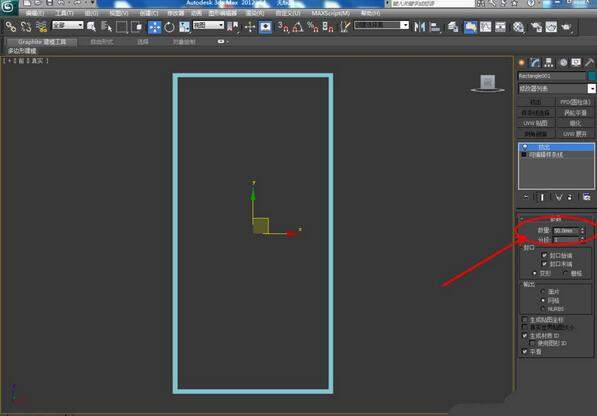Activate the Select and Move tool
The image size is (597, 416).
pos(154,27)
